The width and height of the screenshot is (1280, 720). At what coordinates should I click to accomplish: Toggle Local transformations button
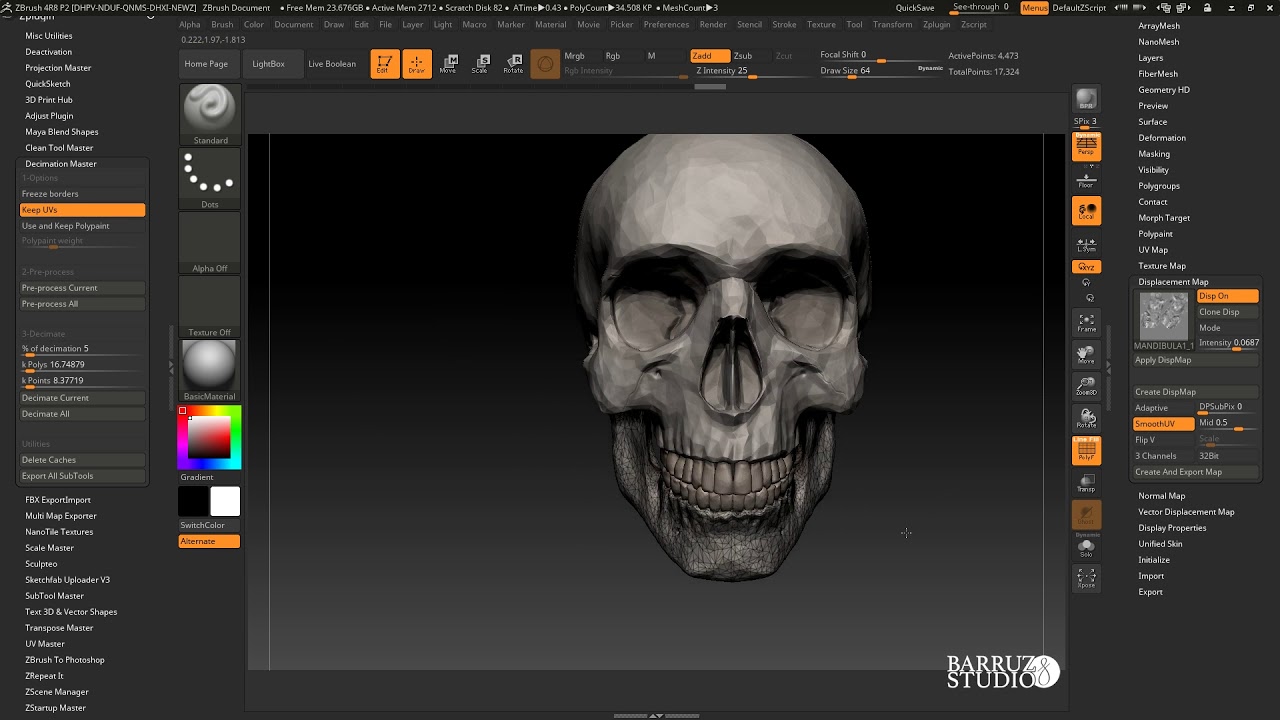[x=1086, y=211]
